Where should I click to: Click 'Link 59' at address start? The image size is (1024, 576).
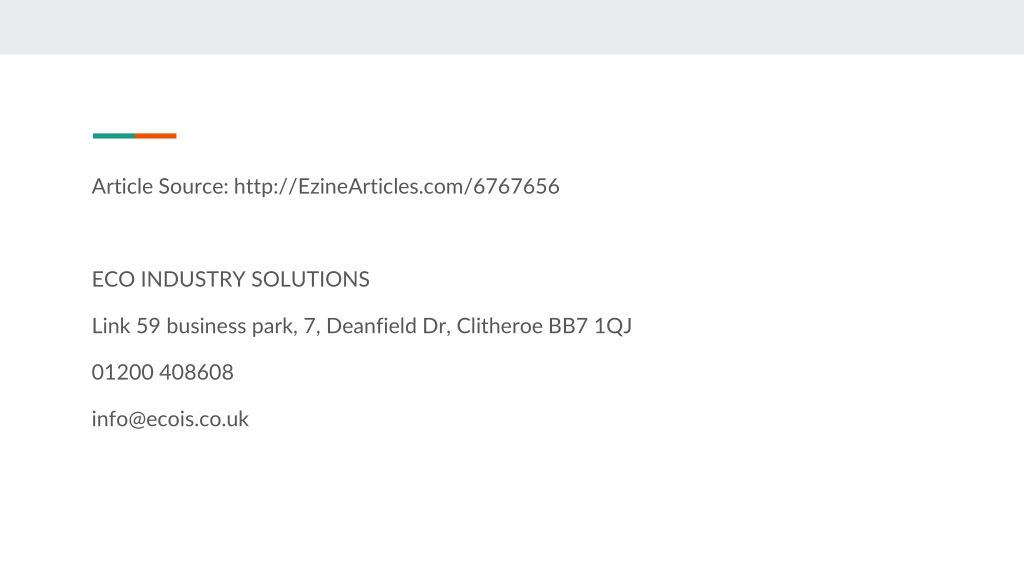click(126, 326)
